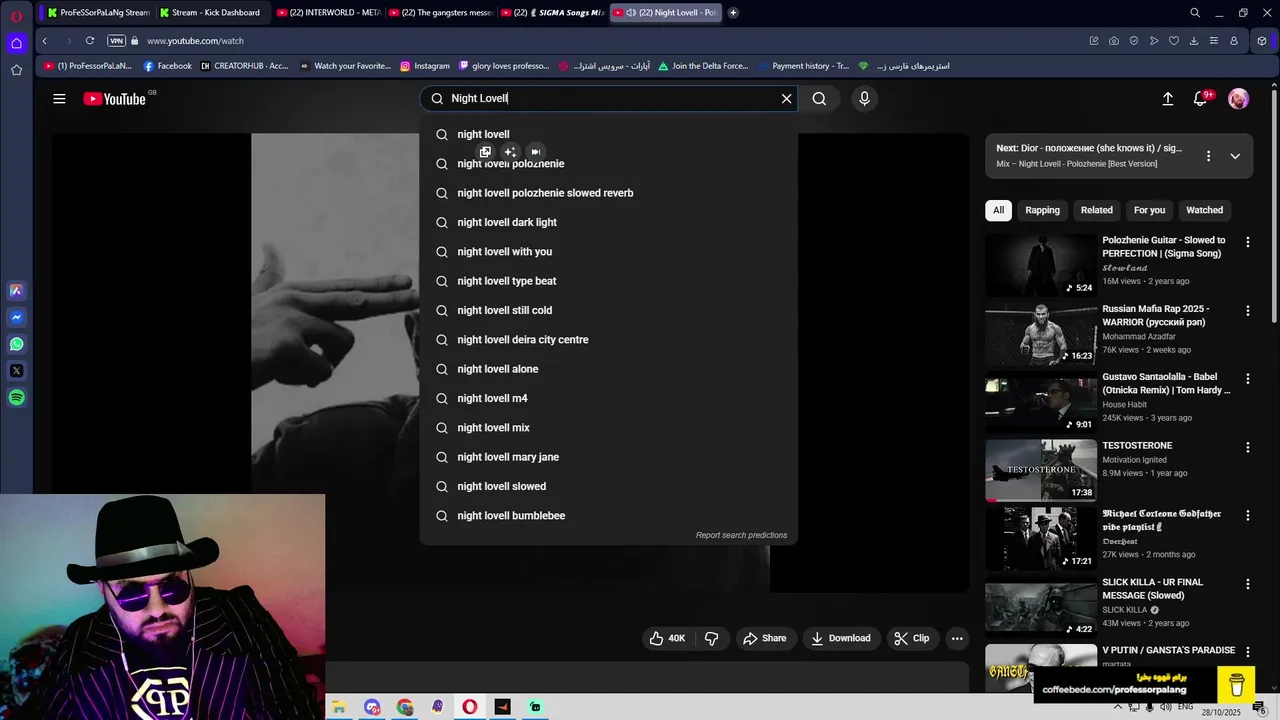Screen dimensions: 1280x720
Task: Open options for SLICK KILLA video
Action: (x=1247, y=584)
